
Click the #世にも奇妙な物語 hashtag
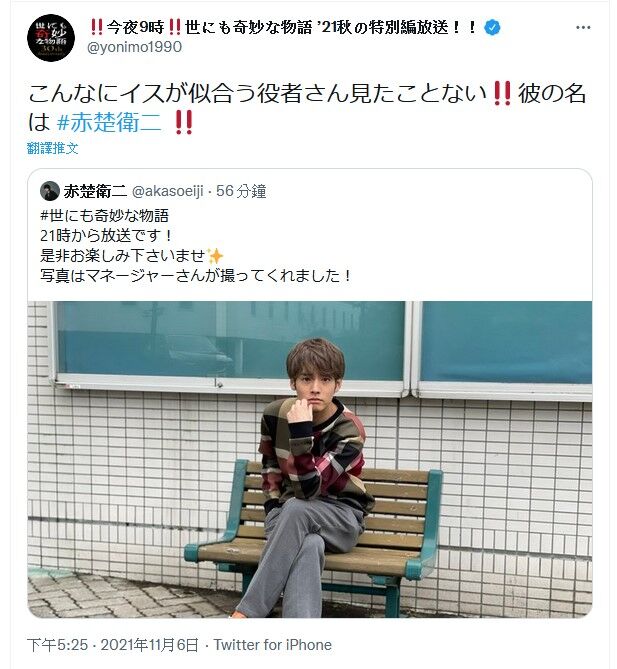(105, 215)
